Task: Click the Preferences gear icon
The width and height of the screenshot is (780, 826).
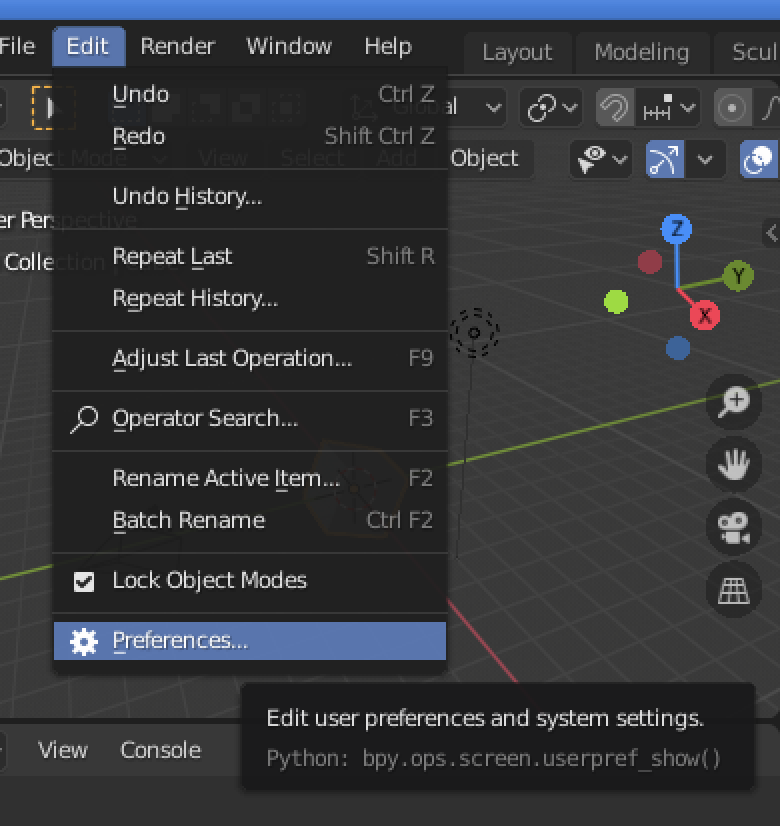Action: [84, 642]
